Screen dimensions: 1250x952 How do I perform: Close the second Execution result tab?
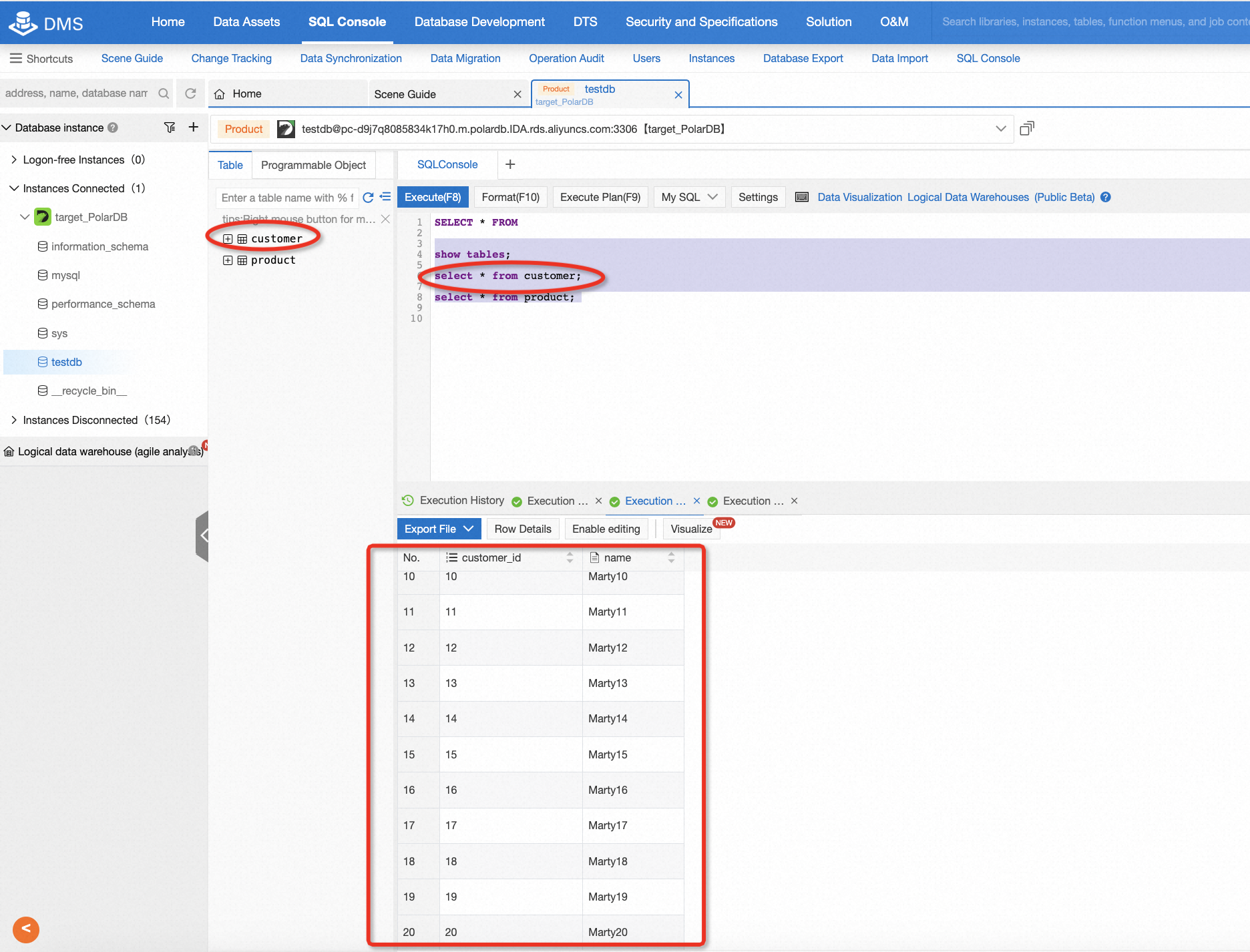pos(696,501)
